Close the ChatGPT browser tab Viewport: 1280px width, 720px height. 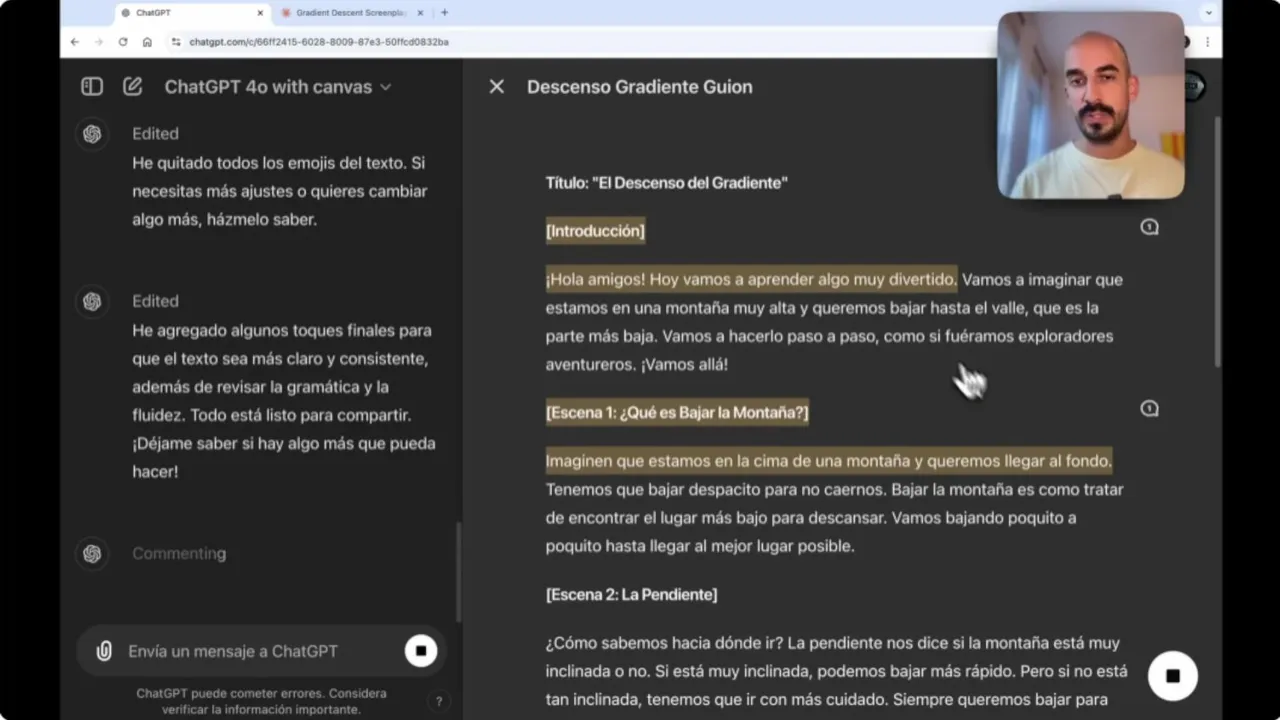261,13
